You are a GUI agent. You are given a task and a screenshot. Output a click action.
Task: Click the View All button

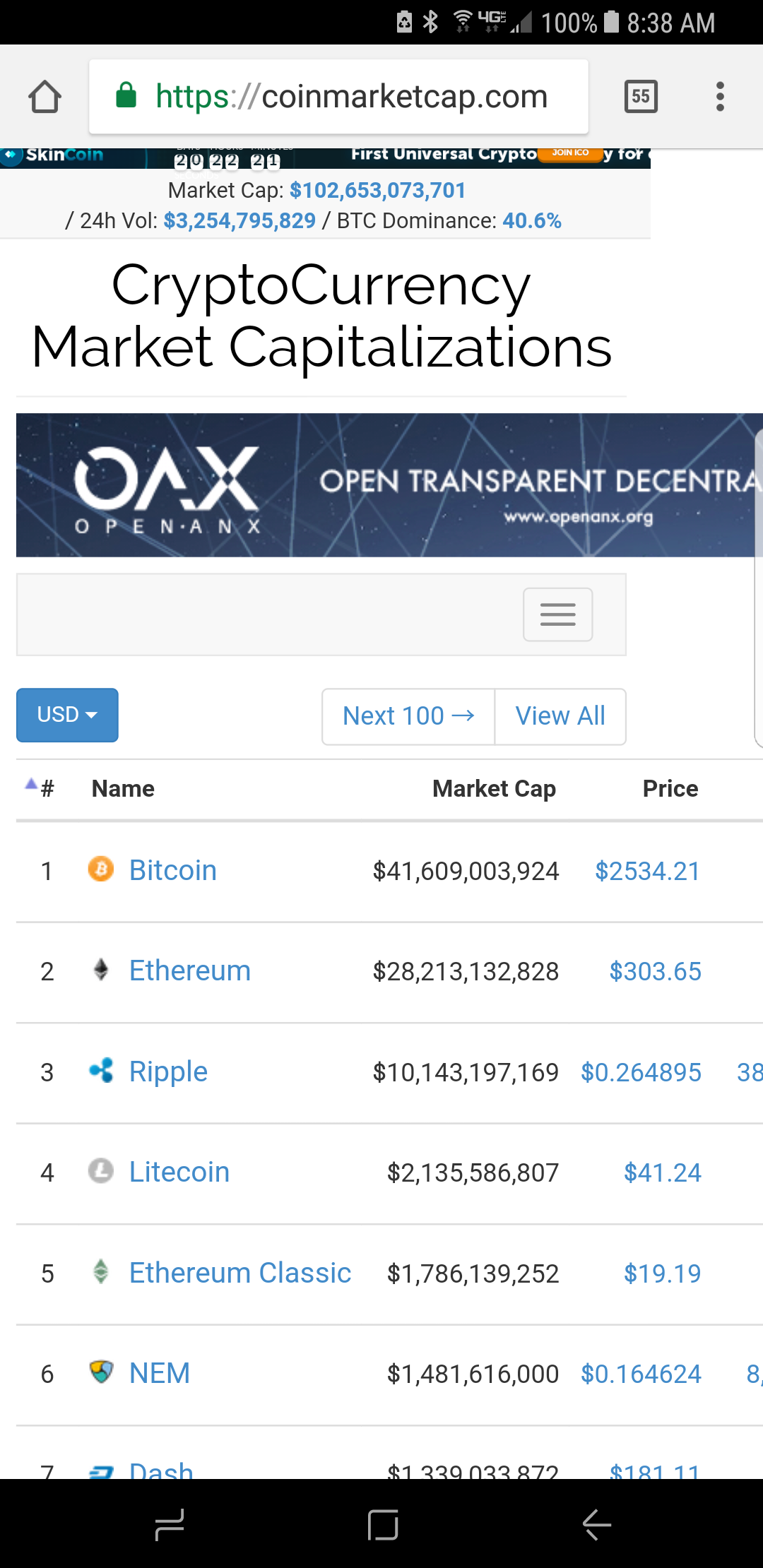click(560, 716)
